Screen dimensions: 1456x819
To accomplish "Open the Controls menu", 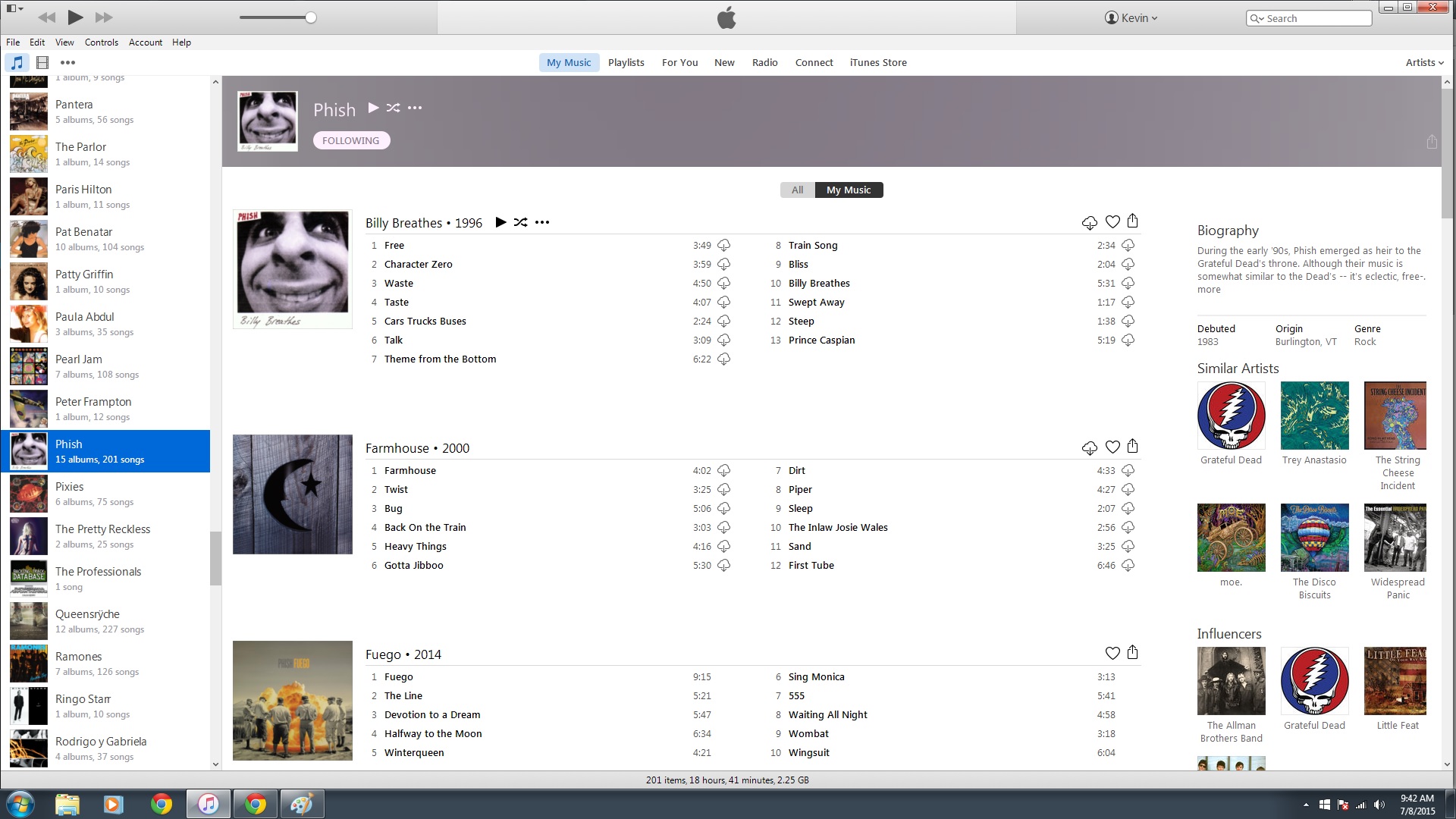I will click(x=101, y=42).
